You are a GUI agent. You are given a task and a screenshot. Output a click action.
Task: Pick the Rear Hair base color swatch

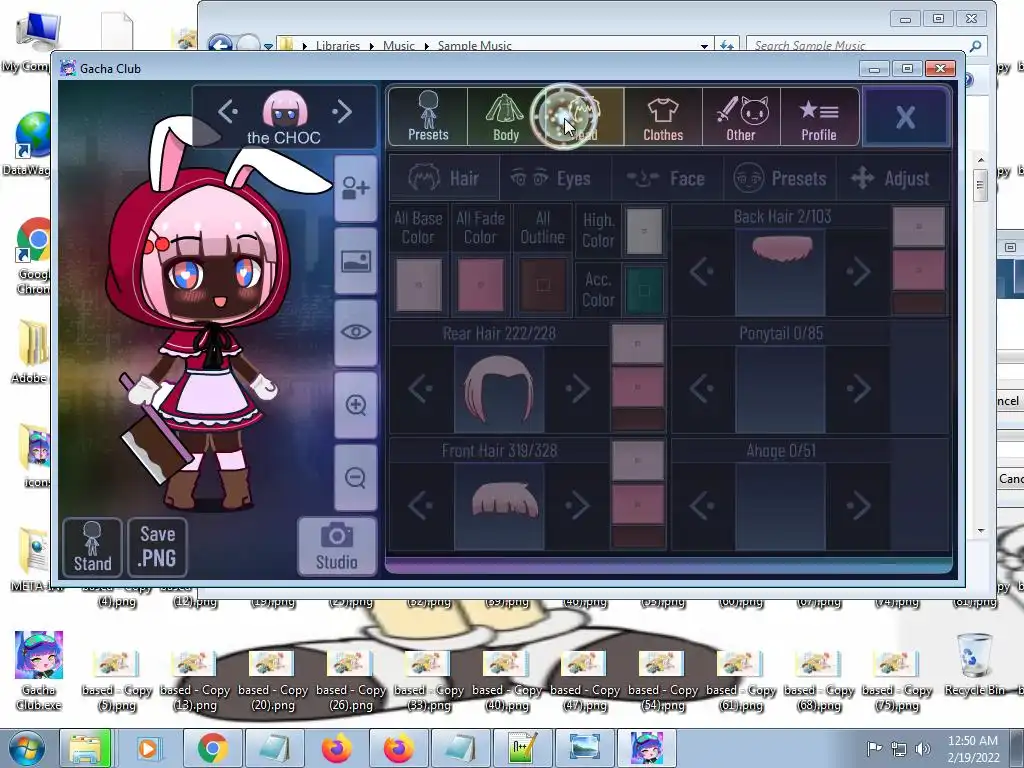click(x=638, y=344)
